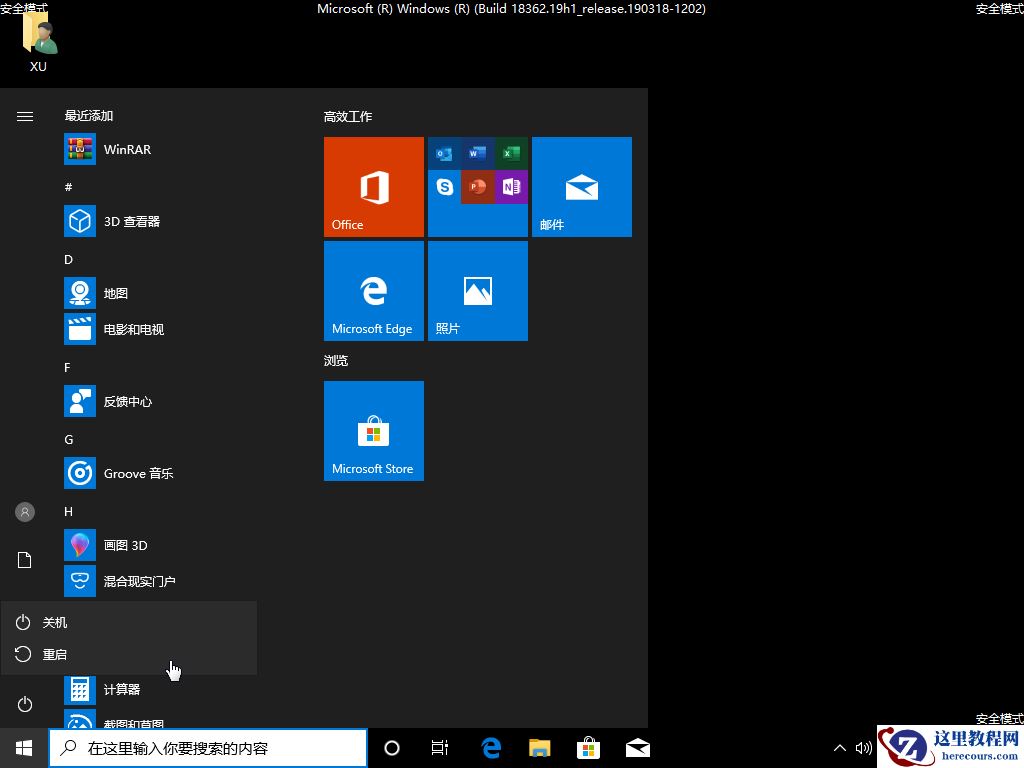Screen dimensions: 1024x768
Task: Select 重启 from power menu
Action: tap(55, 655)
